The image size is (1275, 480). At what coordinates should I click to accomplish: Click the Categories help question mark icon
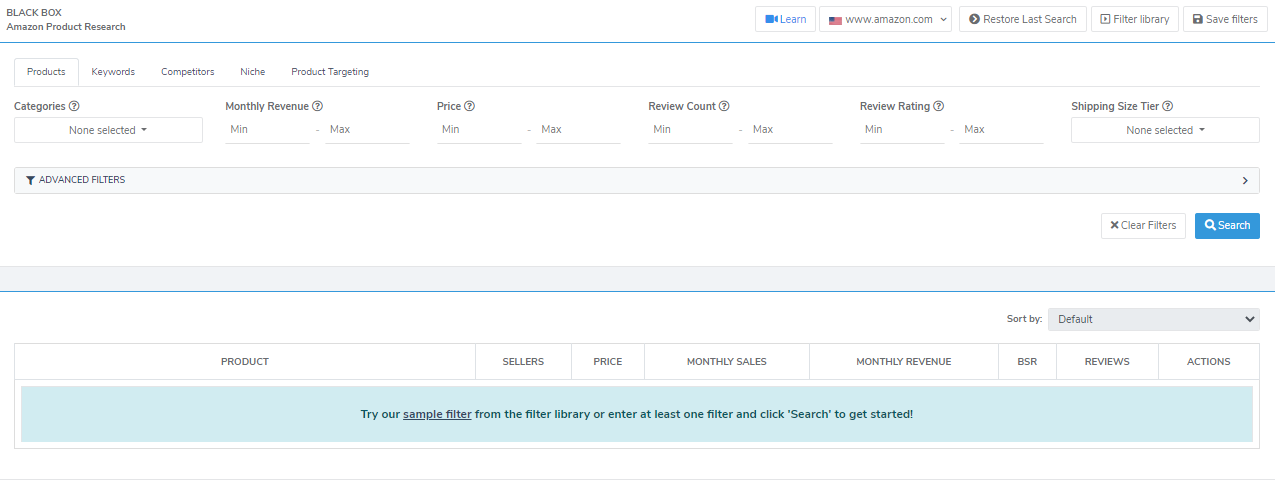75,106
